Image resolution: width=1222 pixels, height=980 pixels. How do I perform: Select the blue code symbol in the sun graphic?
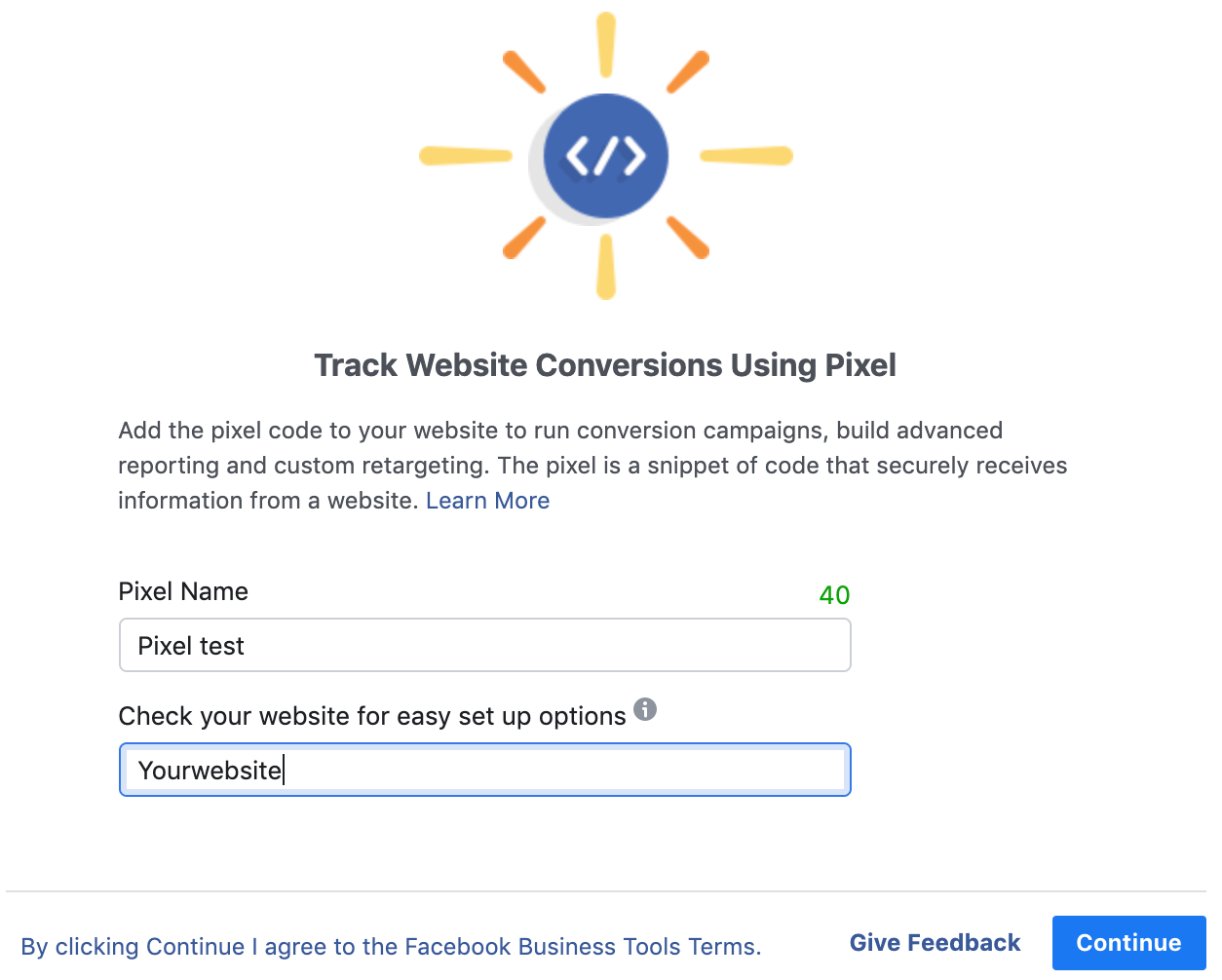[605, 156]
